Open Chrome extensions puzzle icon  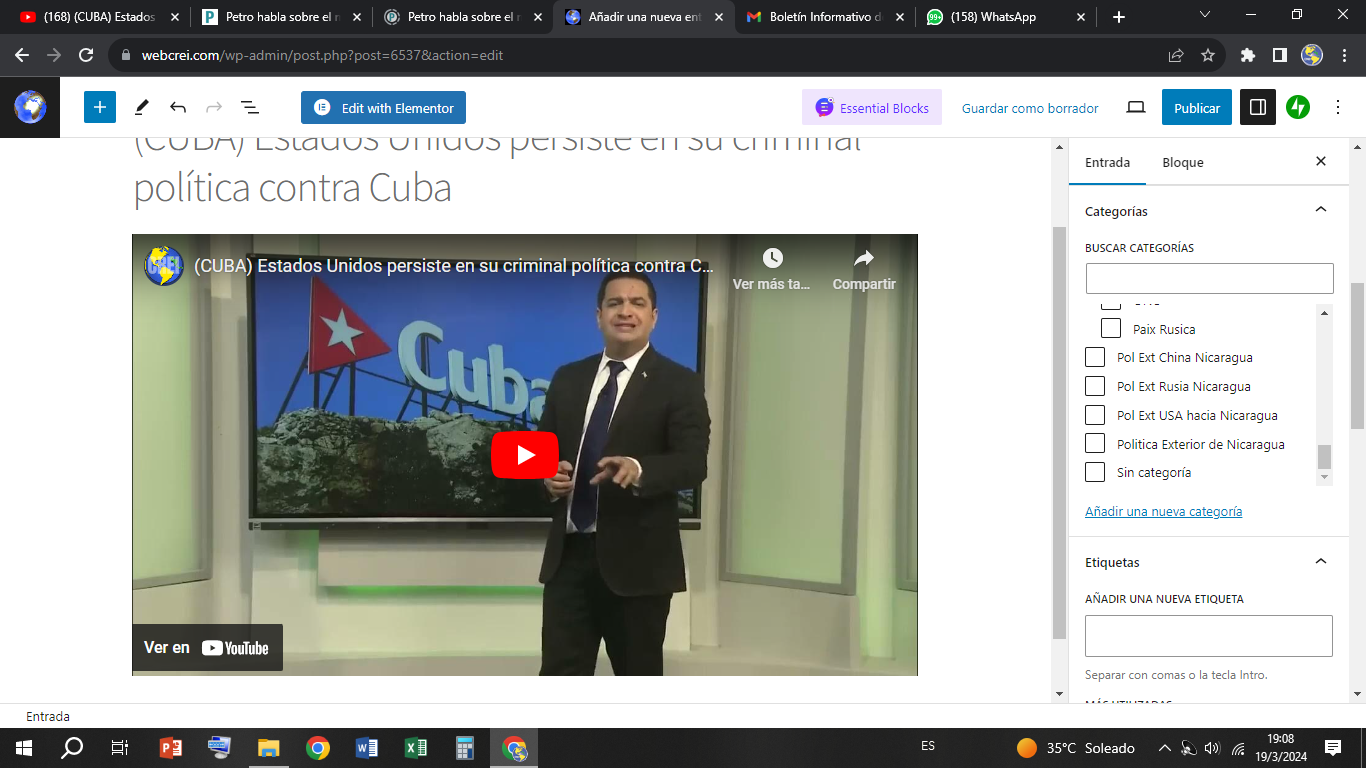click(x=1248, y=55)
